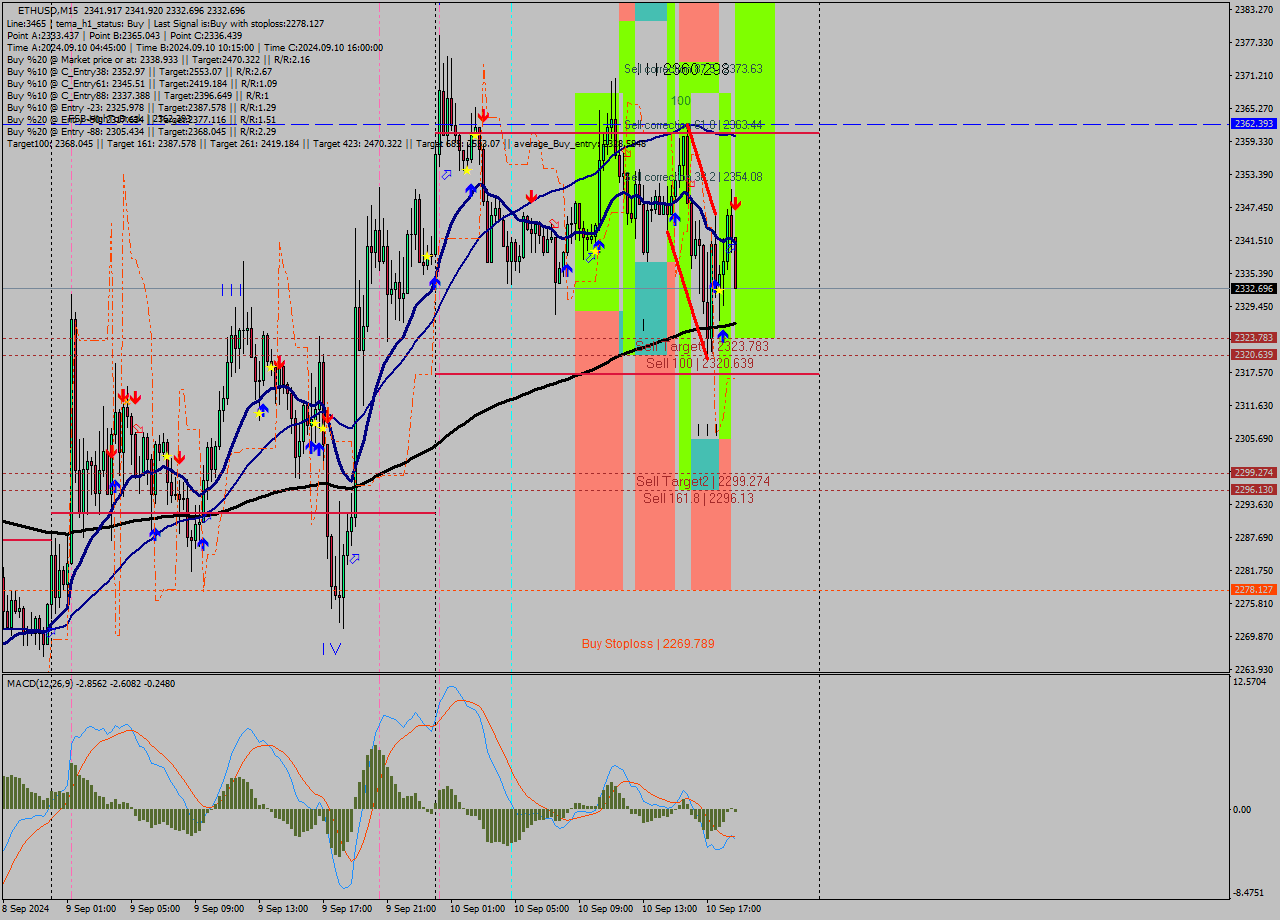This screenshot has height=920, width=1280.
Task: Click the blue up arrow near 10 Sep 13:00 candles
Action: point(676,218)
